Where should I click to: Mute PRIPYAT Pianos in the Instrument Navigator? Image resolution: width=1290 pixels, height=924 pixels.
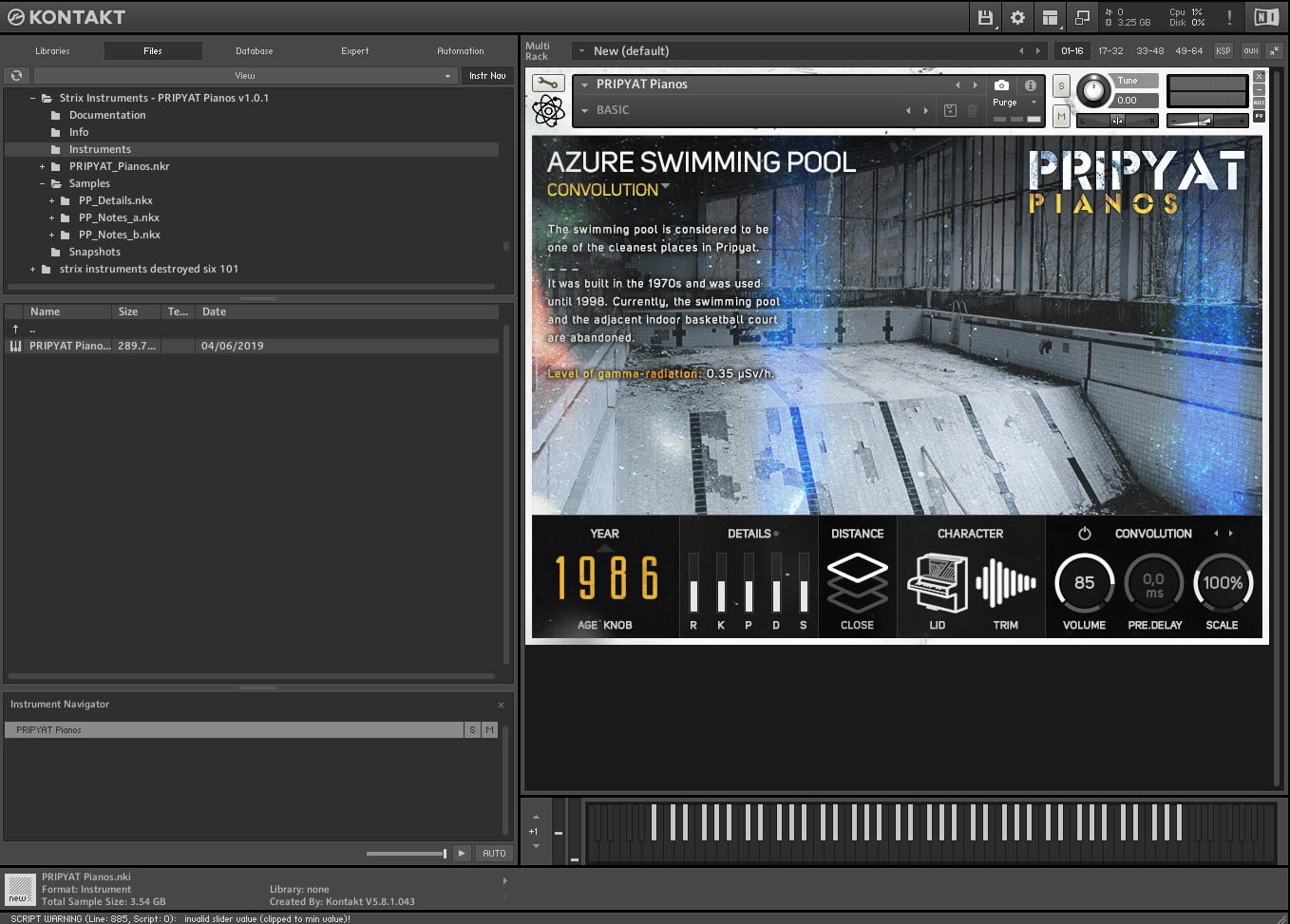click(489, 729)
